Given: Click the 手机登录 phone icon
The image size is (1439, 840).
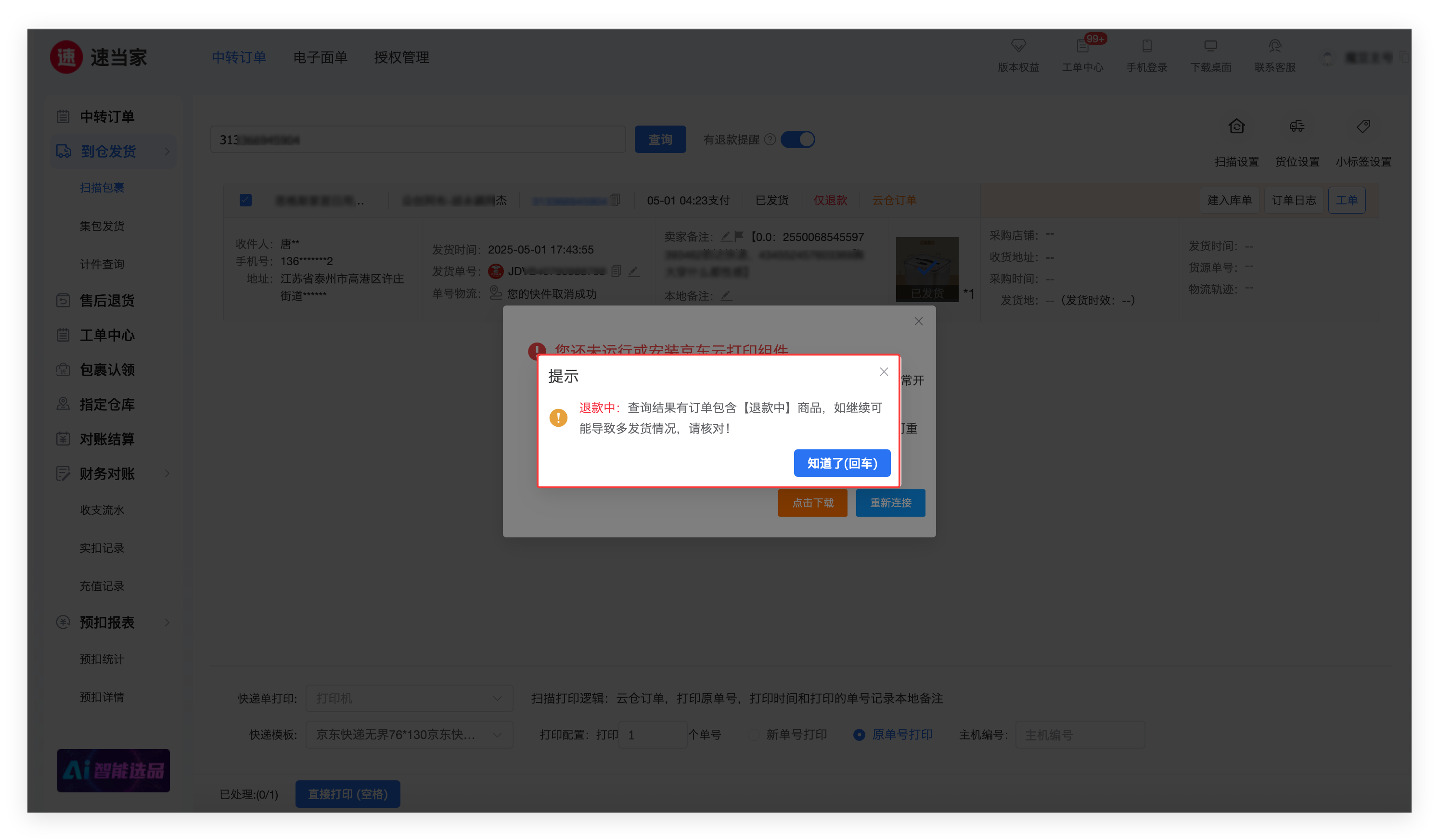Looking at the screenshot, I should pos(1146,46).
